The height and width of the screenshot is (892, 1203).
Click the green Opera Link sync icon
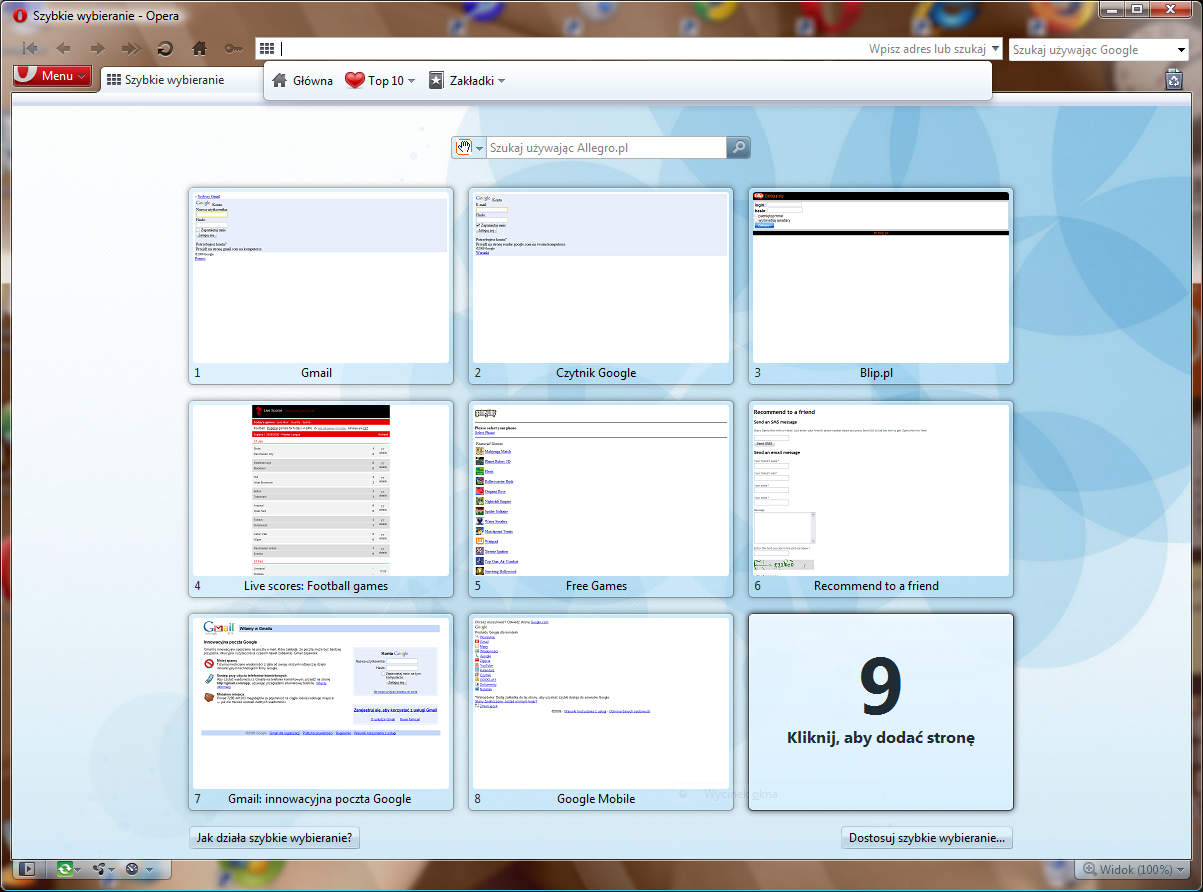point(64,869)
